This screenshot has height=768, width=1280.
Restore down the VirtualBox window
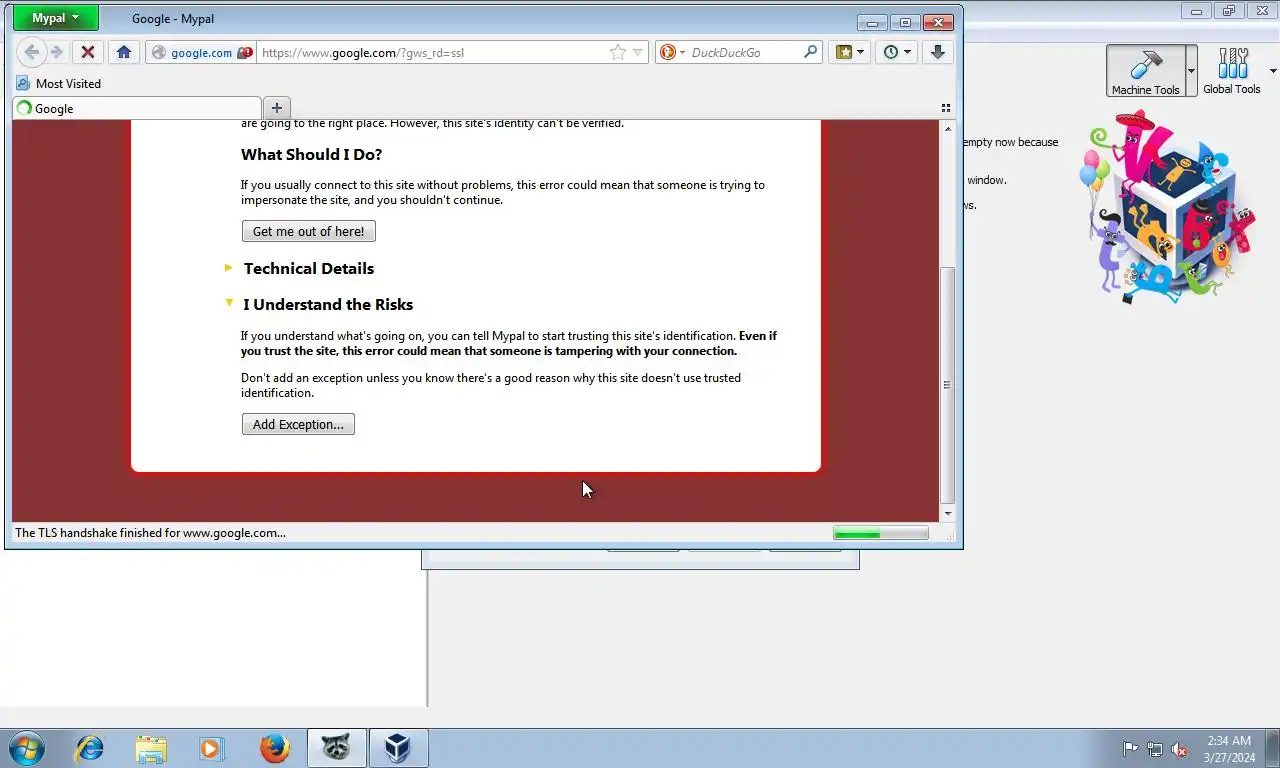(x=1229, y=11)
